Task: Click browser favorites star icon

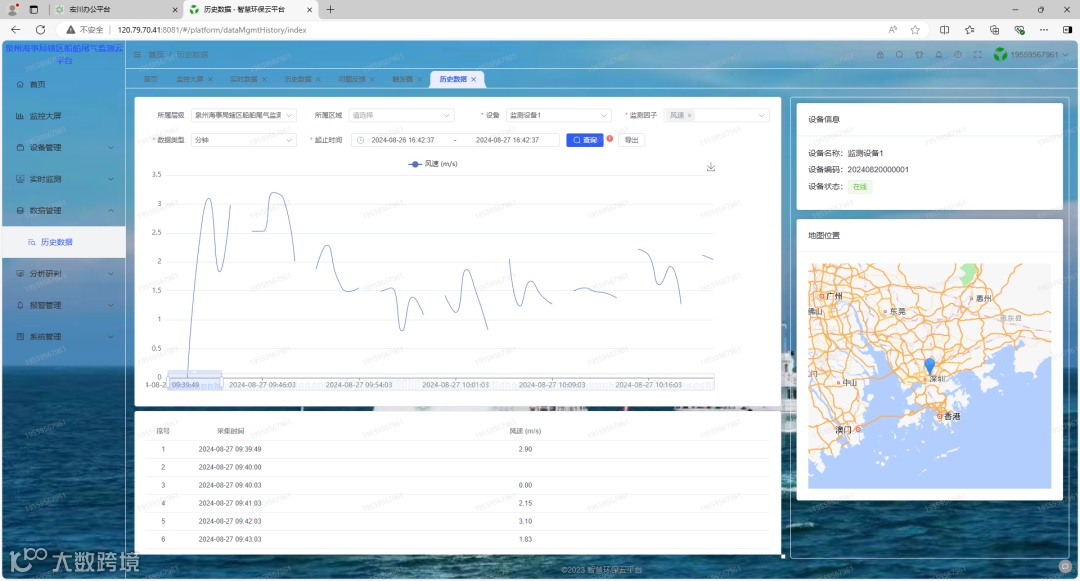Action: [x=915, y=30]
